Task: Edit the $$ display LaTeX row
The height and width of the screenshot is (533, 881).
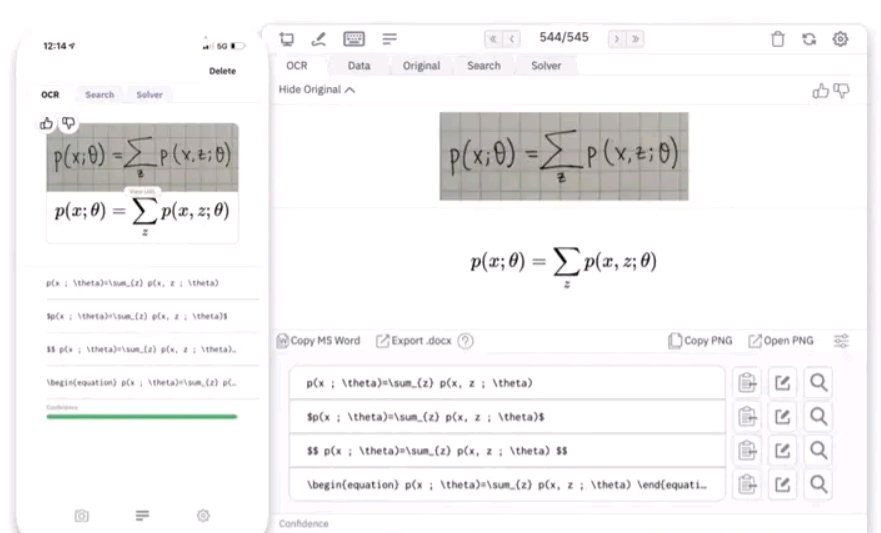Action: pos(782,450)
